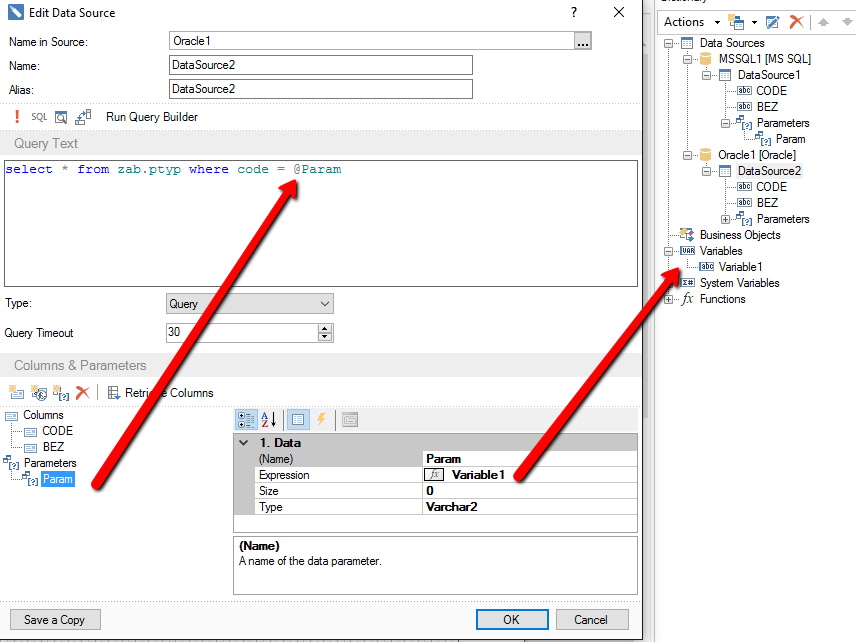Click the Edit icon in Dictionary toolbar

(x=772, y=22)
